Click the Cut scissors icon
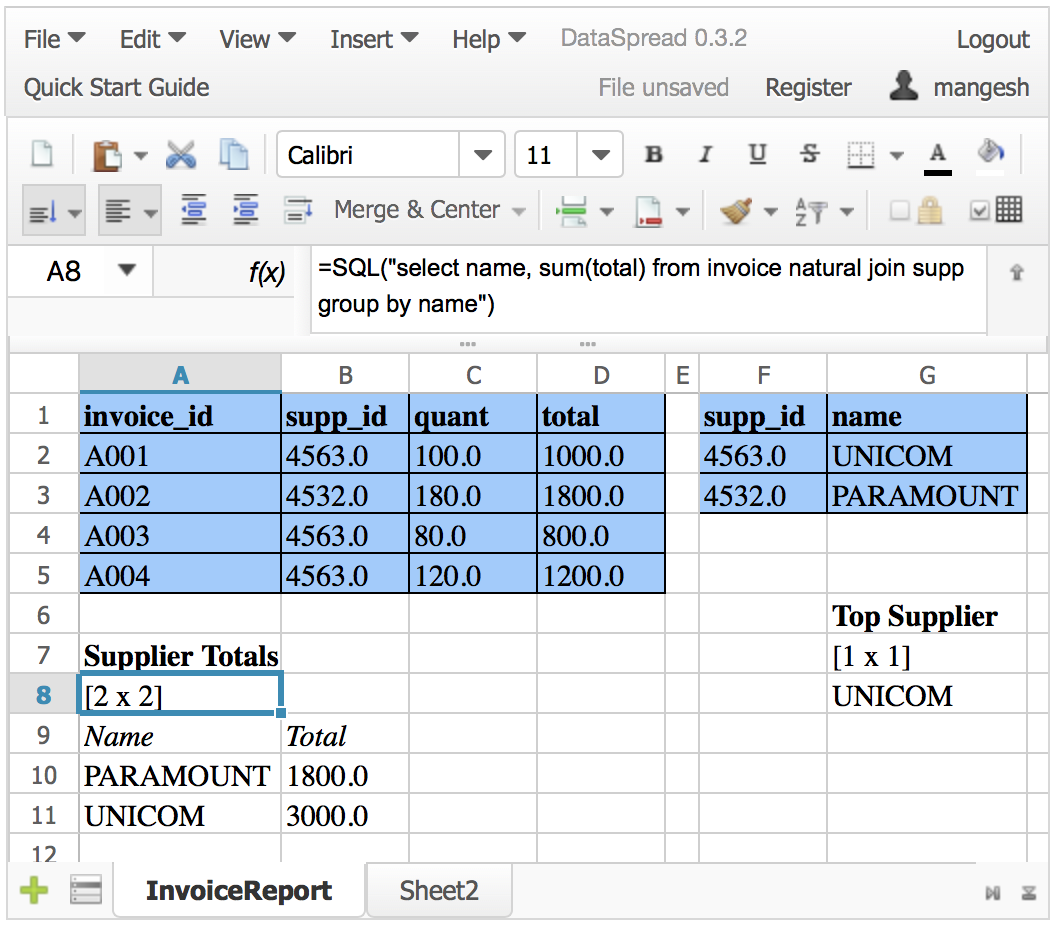This screenshot has height=926, width=1054. click(x=181, y=155)
